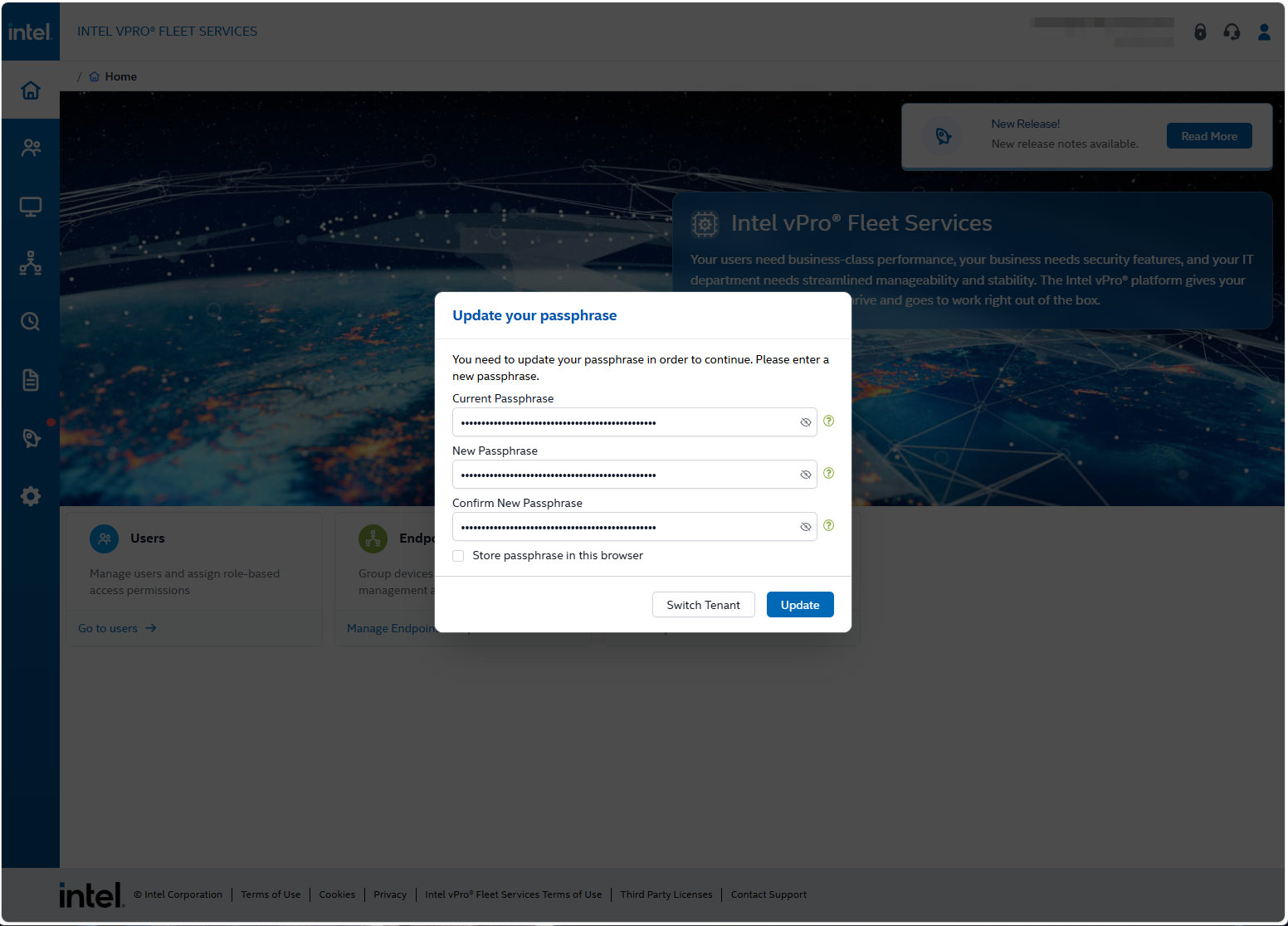Focus the Current Passphrase input field

634,422
